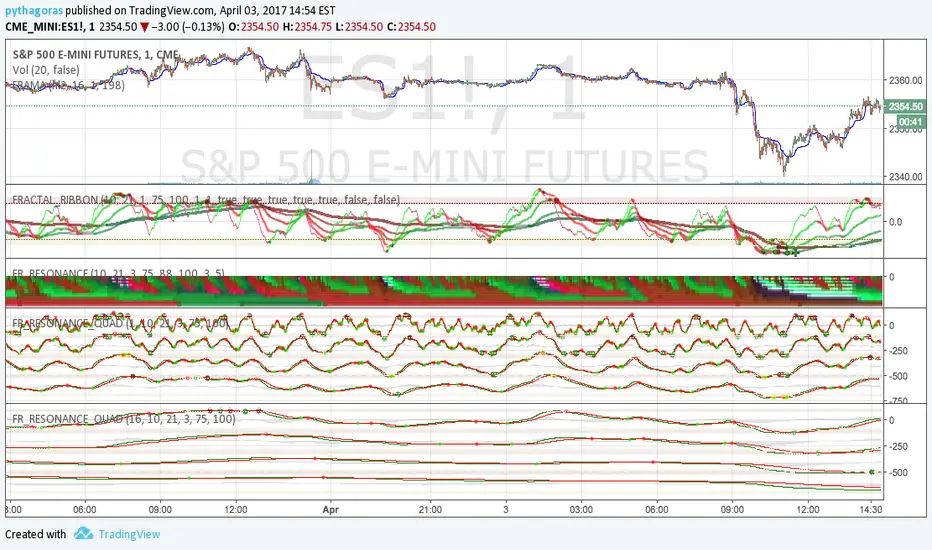
Task: Click the FRACTAL_RIBBON indicator legend
Action: 206,199
